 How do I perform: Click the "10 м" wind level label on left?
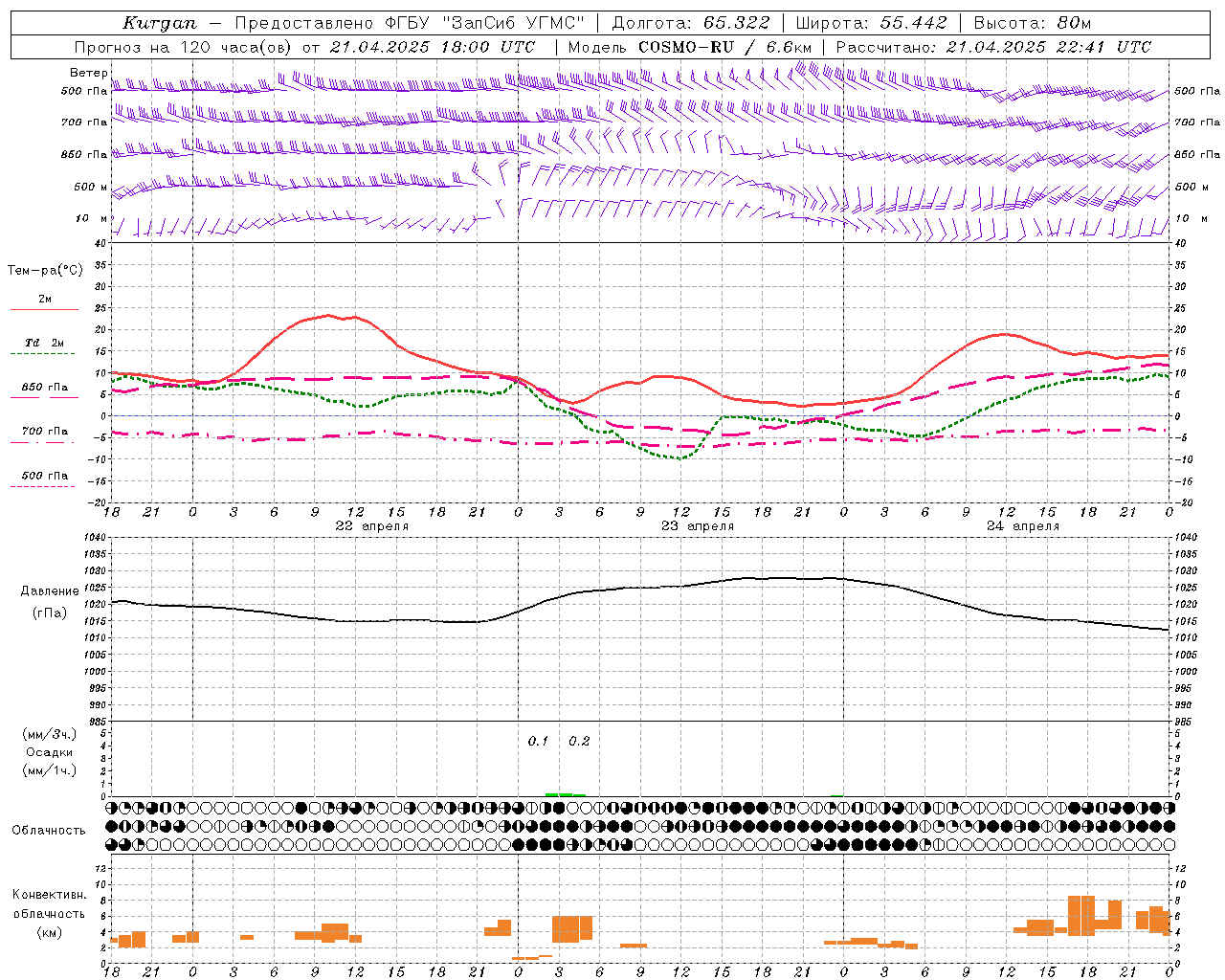(91, 218)
